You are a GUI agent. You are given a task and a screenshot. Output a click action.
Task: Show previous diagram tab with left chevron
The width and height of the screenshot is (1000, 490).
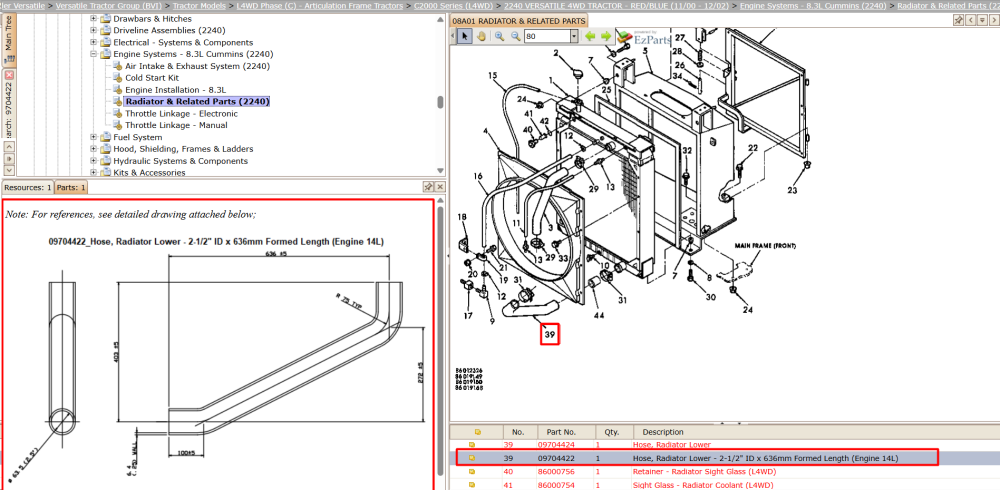[970, 20]
